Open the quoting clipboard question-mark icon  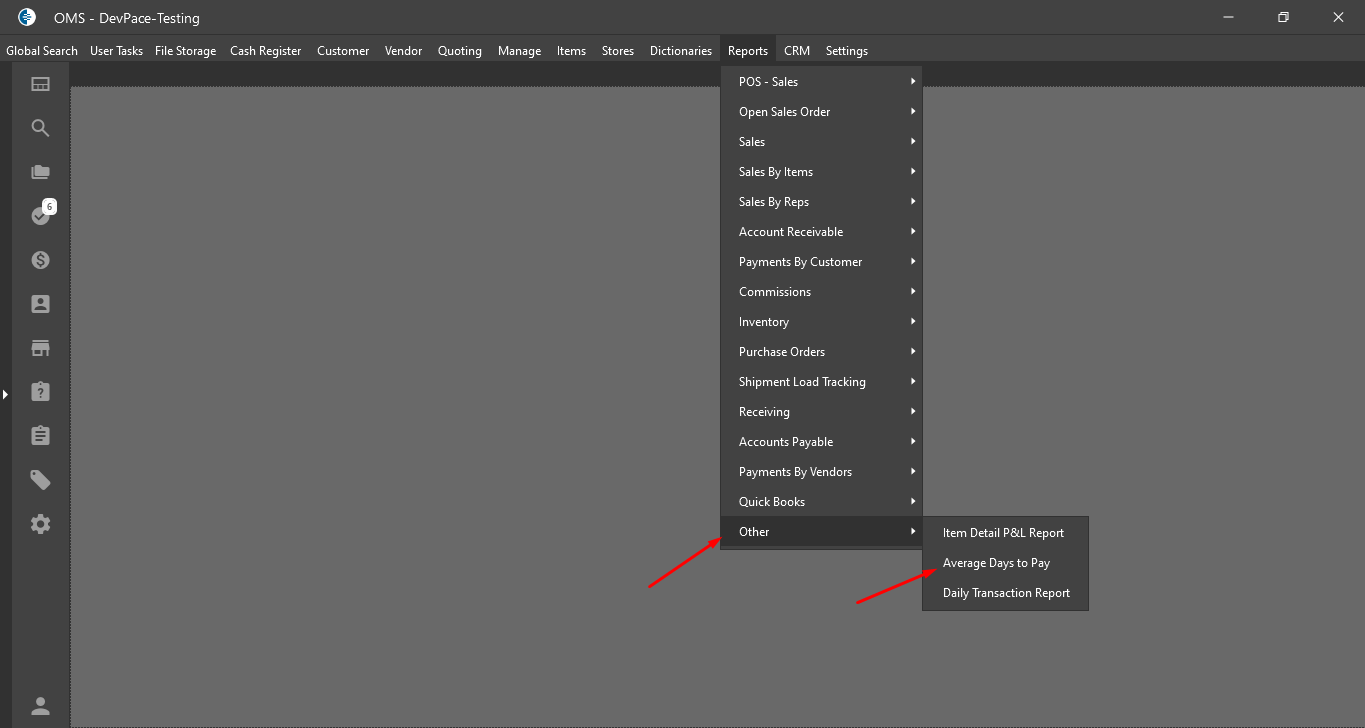pos(40,392)
